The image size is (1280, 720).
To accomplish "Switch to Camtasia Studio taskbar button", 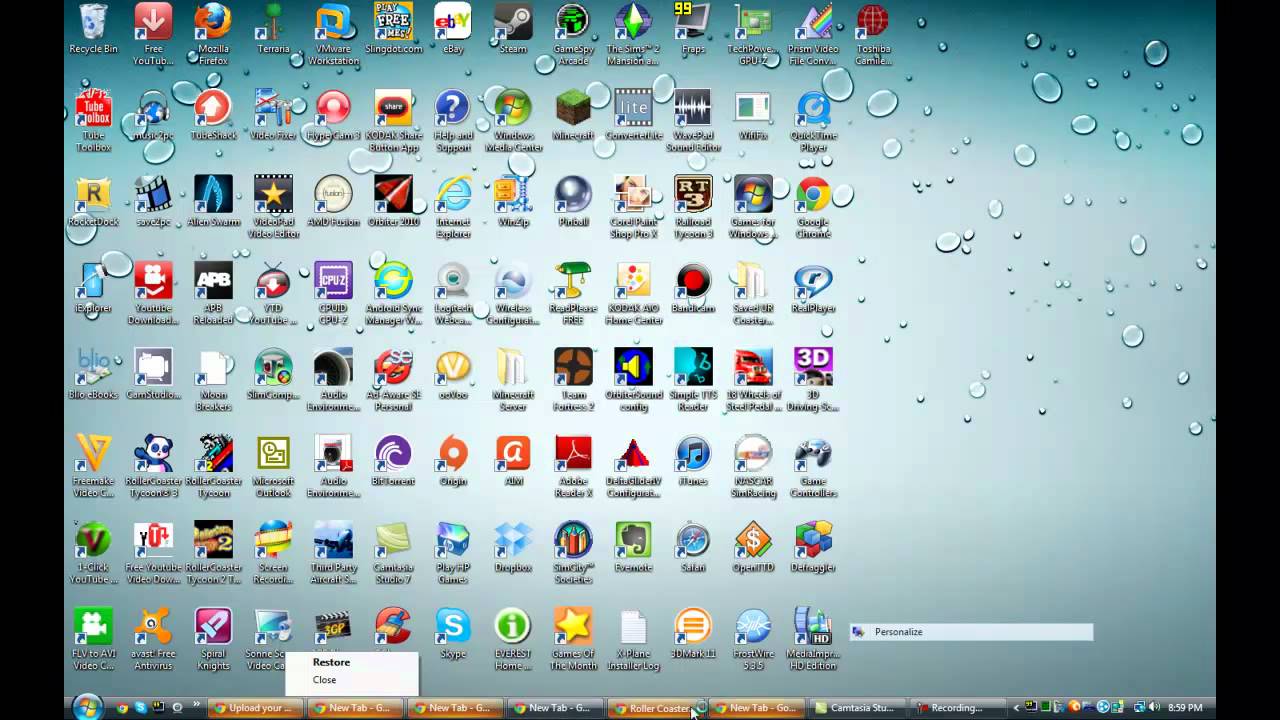I will [x=856, y=708].
